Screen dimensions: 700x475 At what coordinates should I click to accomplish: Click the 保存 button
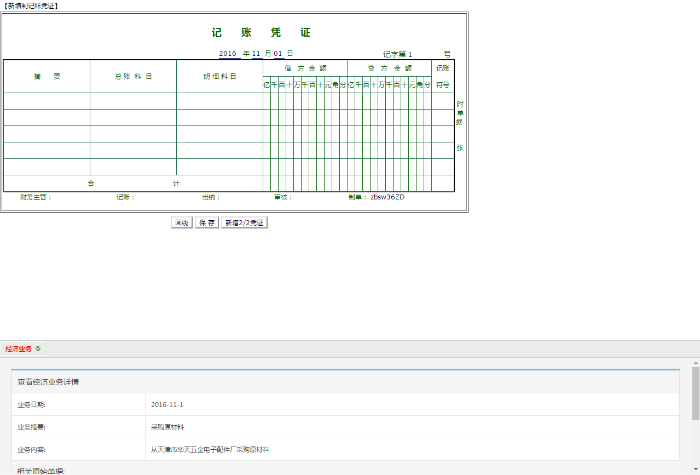point(207,222)
